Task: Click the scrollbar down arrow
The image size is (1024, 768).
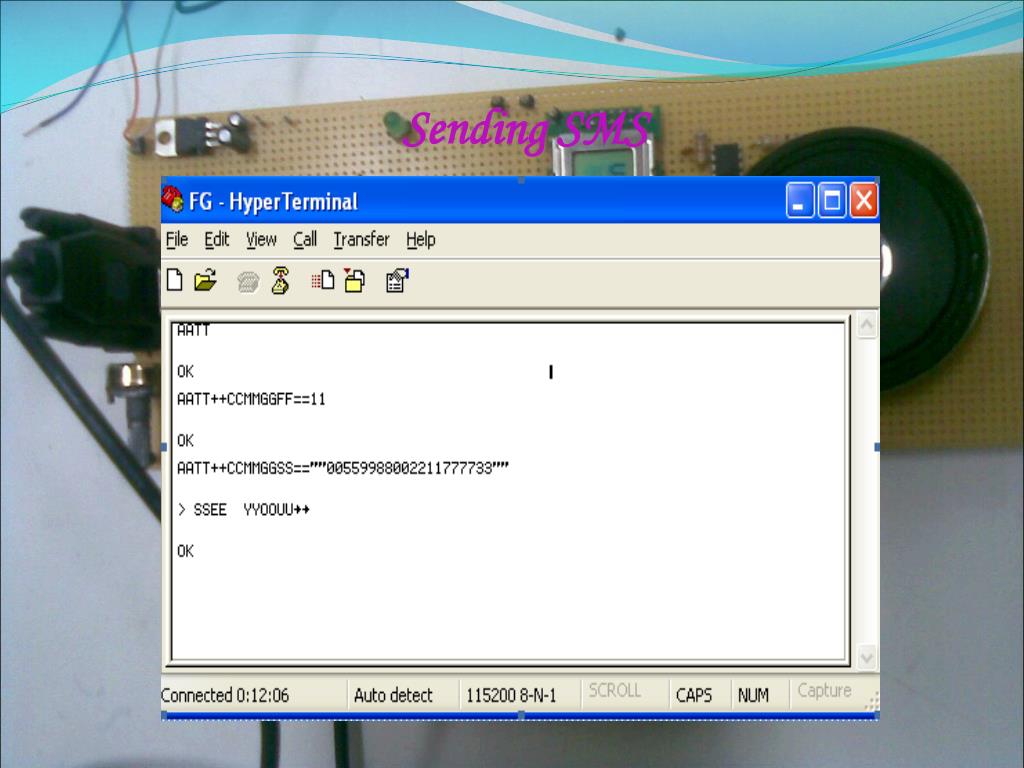Action: (867, 657)
